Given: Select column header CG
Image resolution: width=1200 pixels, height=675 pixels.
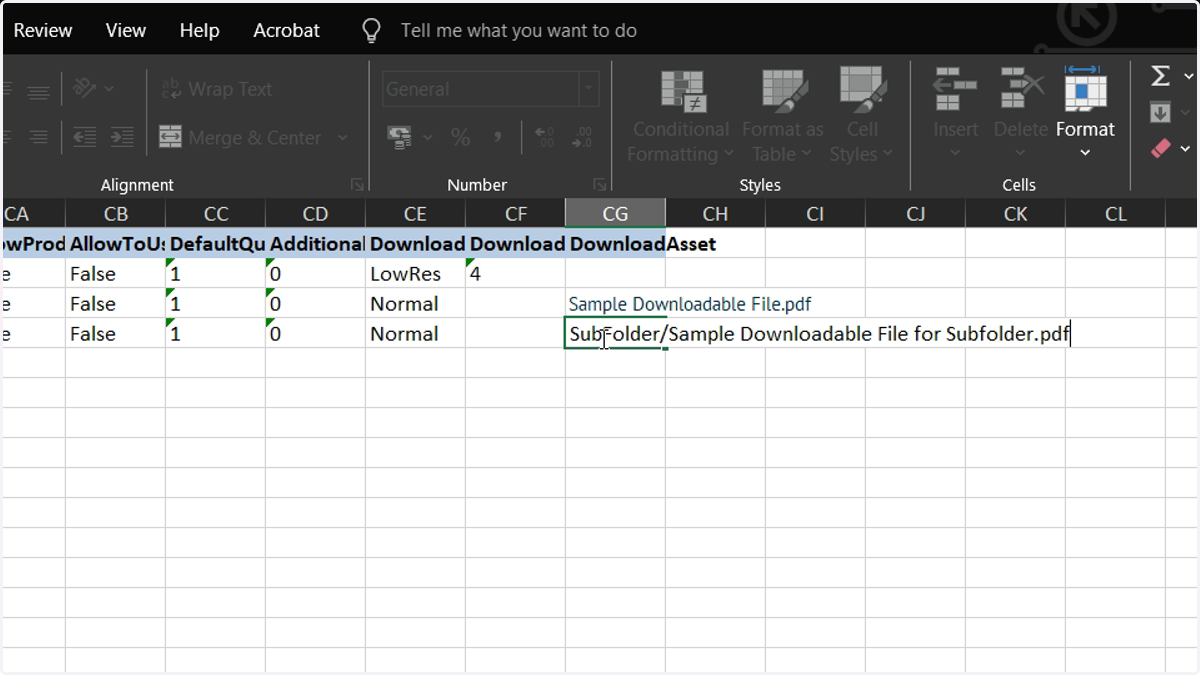Looking at the screenshot, I should [x=616, y=214].
